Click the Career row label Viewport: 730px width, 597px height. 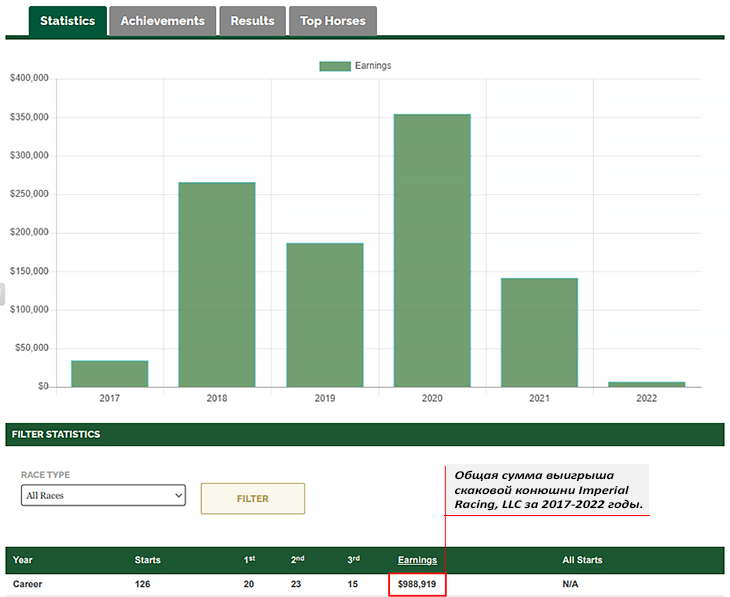29,583
